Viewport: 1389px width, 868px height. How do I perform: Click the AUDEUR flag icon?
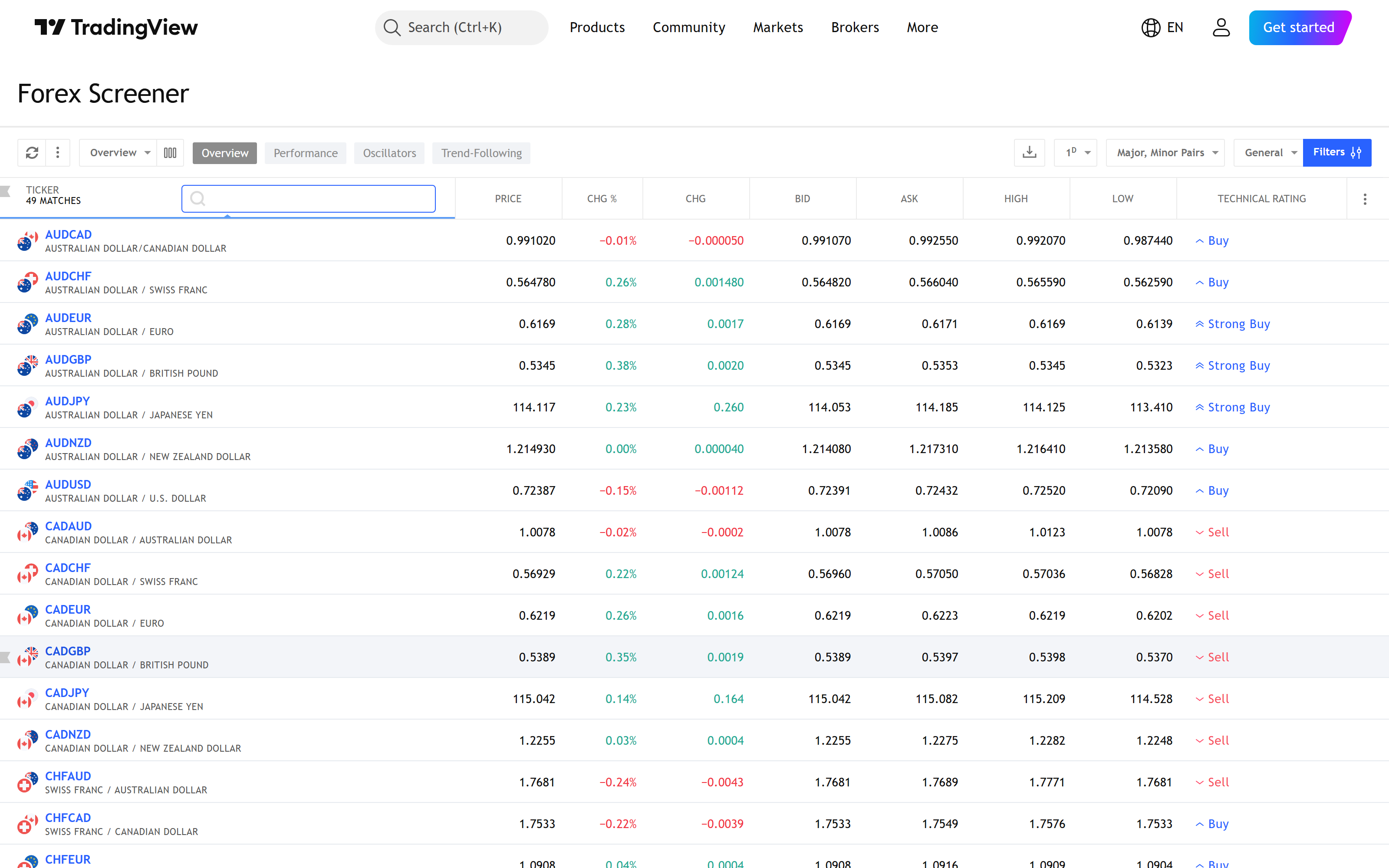tap(27, 324)
